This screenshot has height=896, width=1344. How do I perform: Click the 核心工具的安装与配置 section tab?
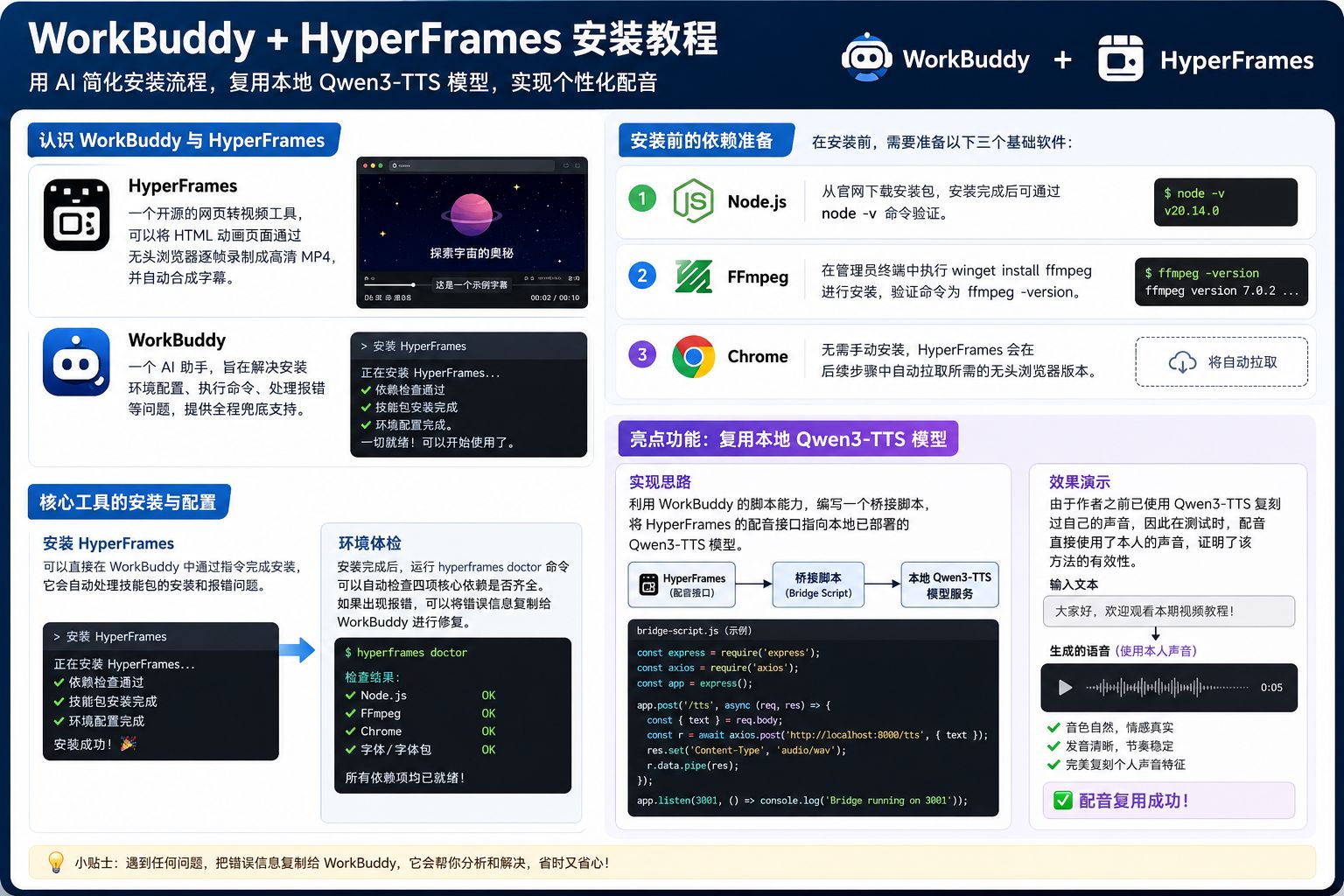[129, 502]
